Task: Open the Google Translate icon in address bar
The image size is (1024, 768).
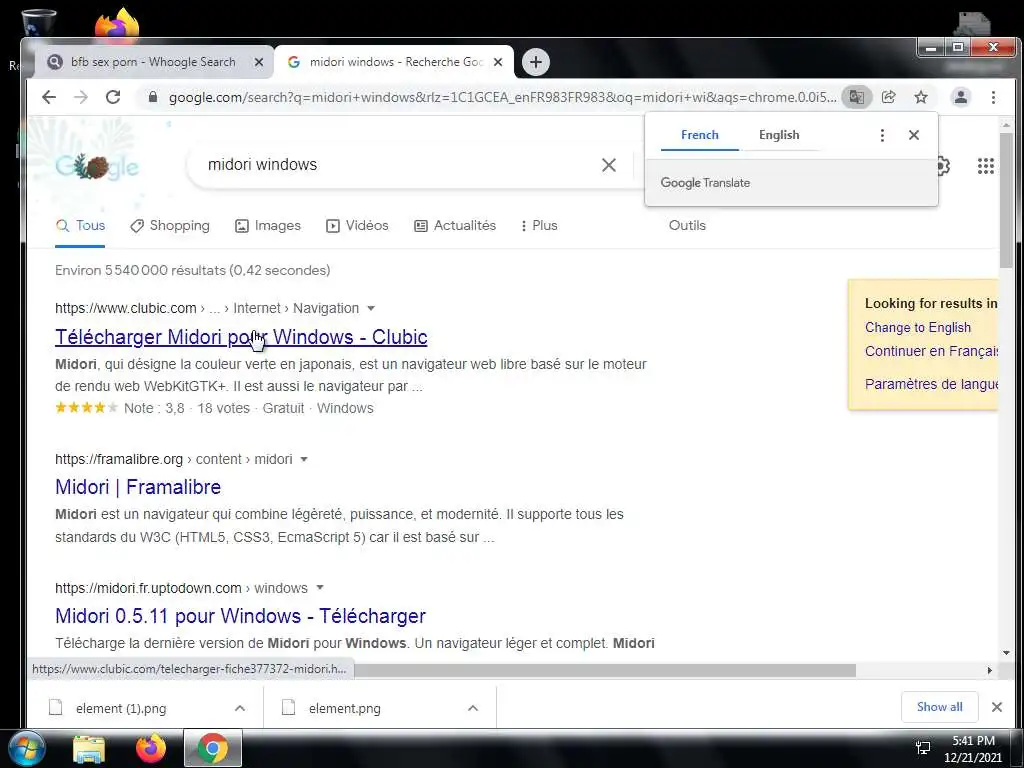Action: pos(857,97)
